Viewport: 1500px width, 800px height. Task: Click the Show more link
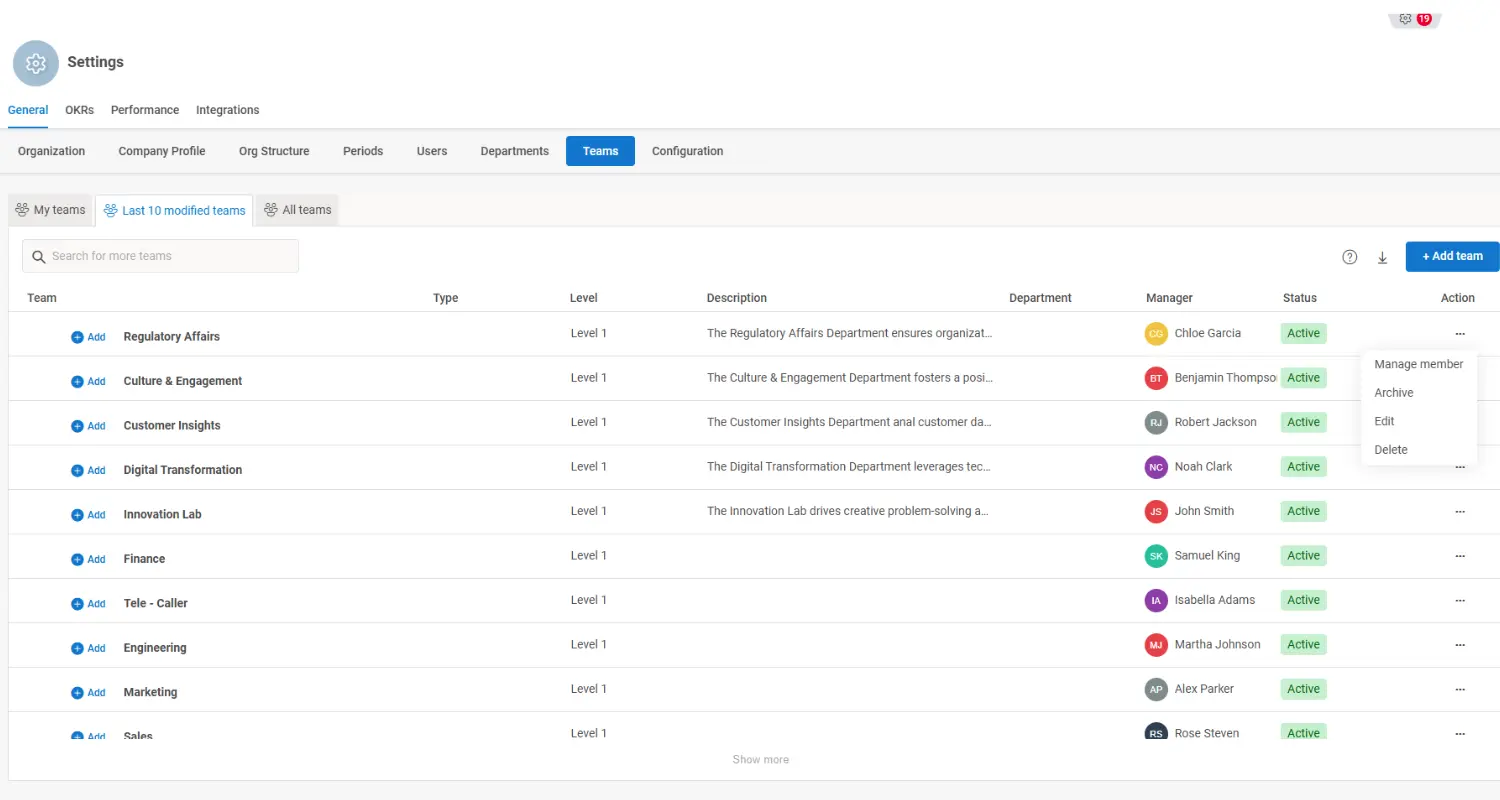(x=760, y=760)
